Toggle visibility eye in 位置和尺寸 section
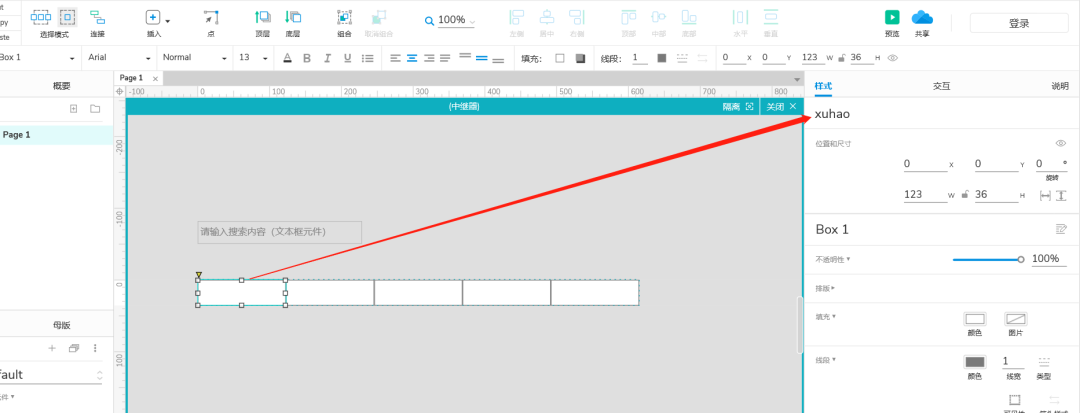Viewport: 1080px width, 413px height. click(x=1061, y=144)
